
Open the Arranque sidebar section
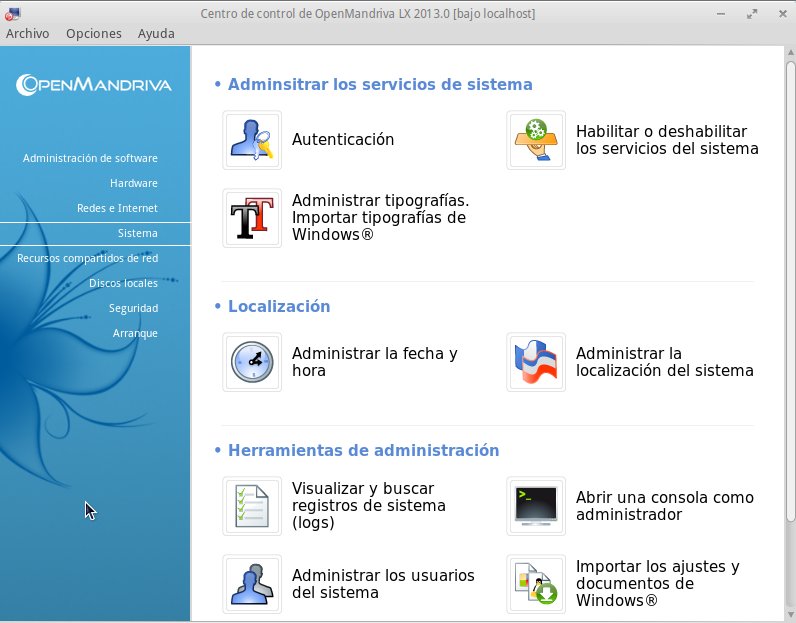pos(135,333)
